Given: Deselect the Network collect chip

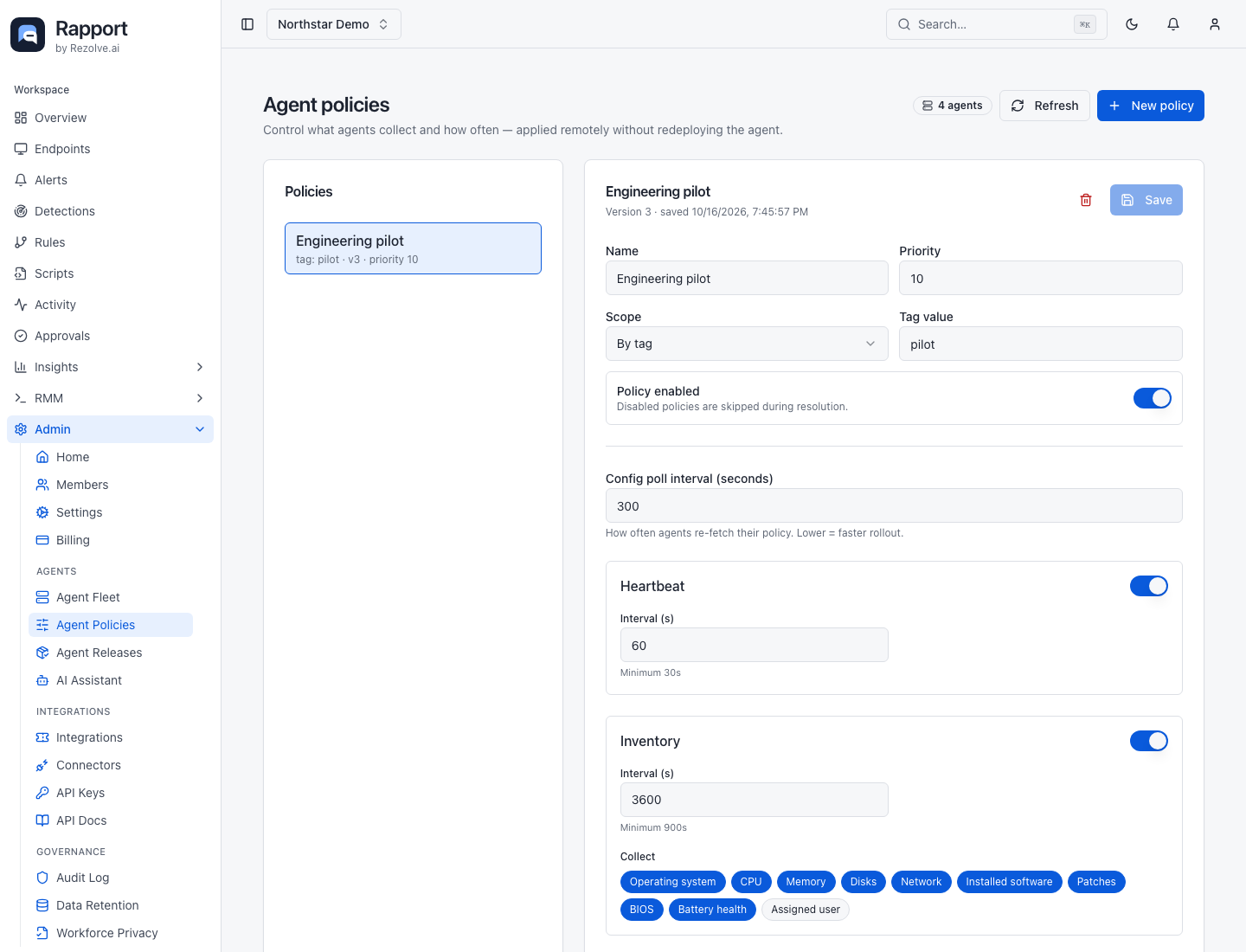Looking at the screenshot, I should click(922, 882).
